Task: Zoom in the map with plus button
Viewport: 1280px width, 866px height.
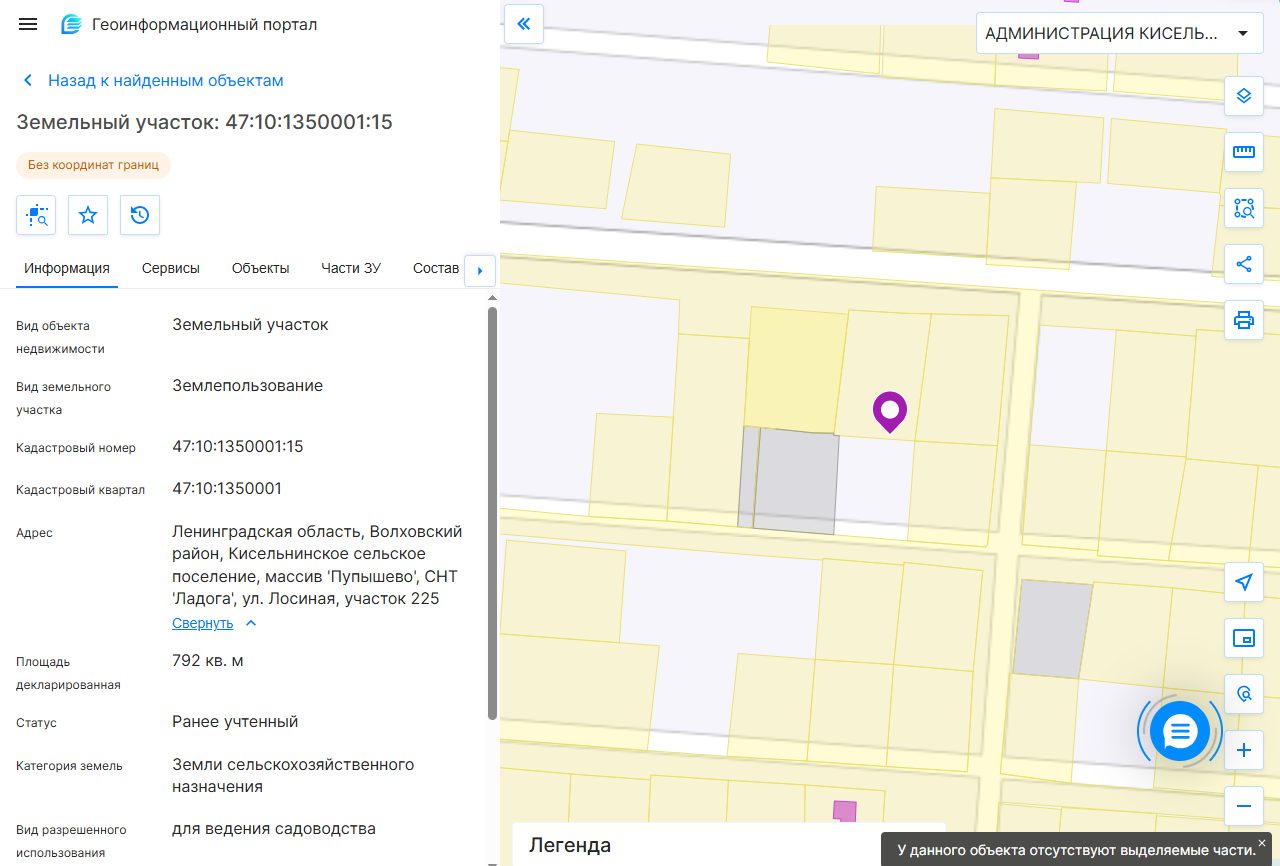Action: coord(1244,750)
